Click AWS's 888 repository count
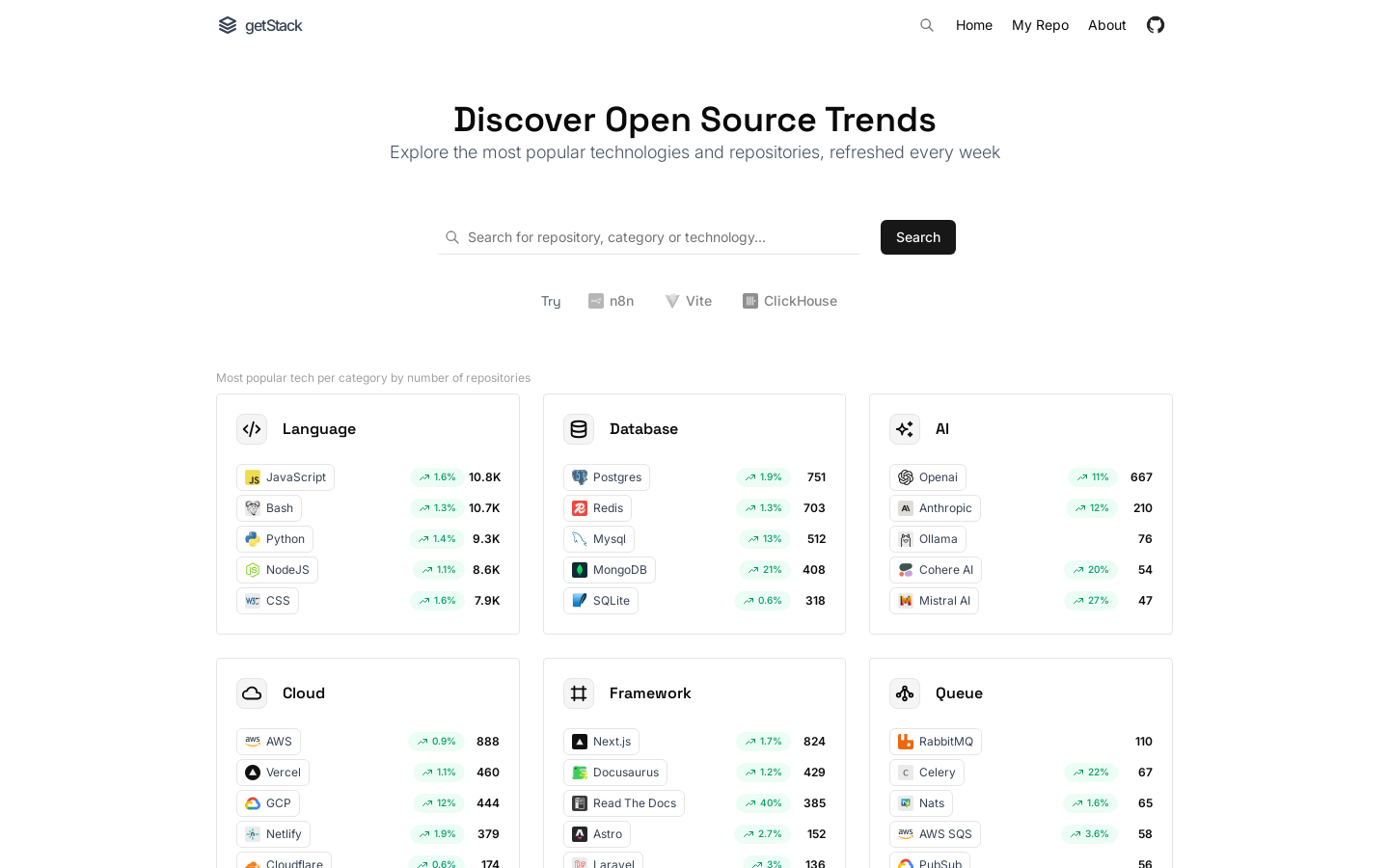This screenshot has height=868, width=1389. point(488,742)
